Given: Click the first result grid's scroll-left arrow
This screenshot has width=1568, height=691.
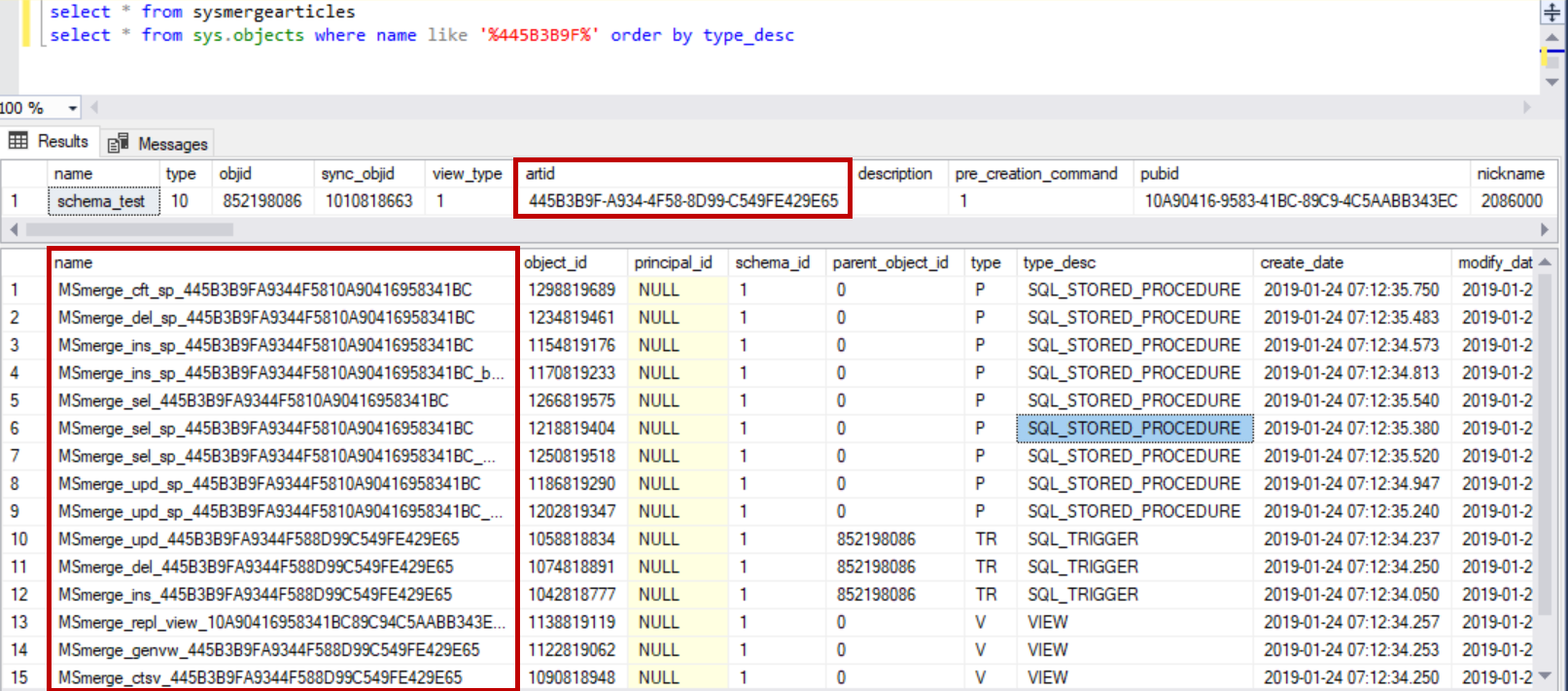Looking at the screenshot, I should 13,229.
